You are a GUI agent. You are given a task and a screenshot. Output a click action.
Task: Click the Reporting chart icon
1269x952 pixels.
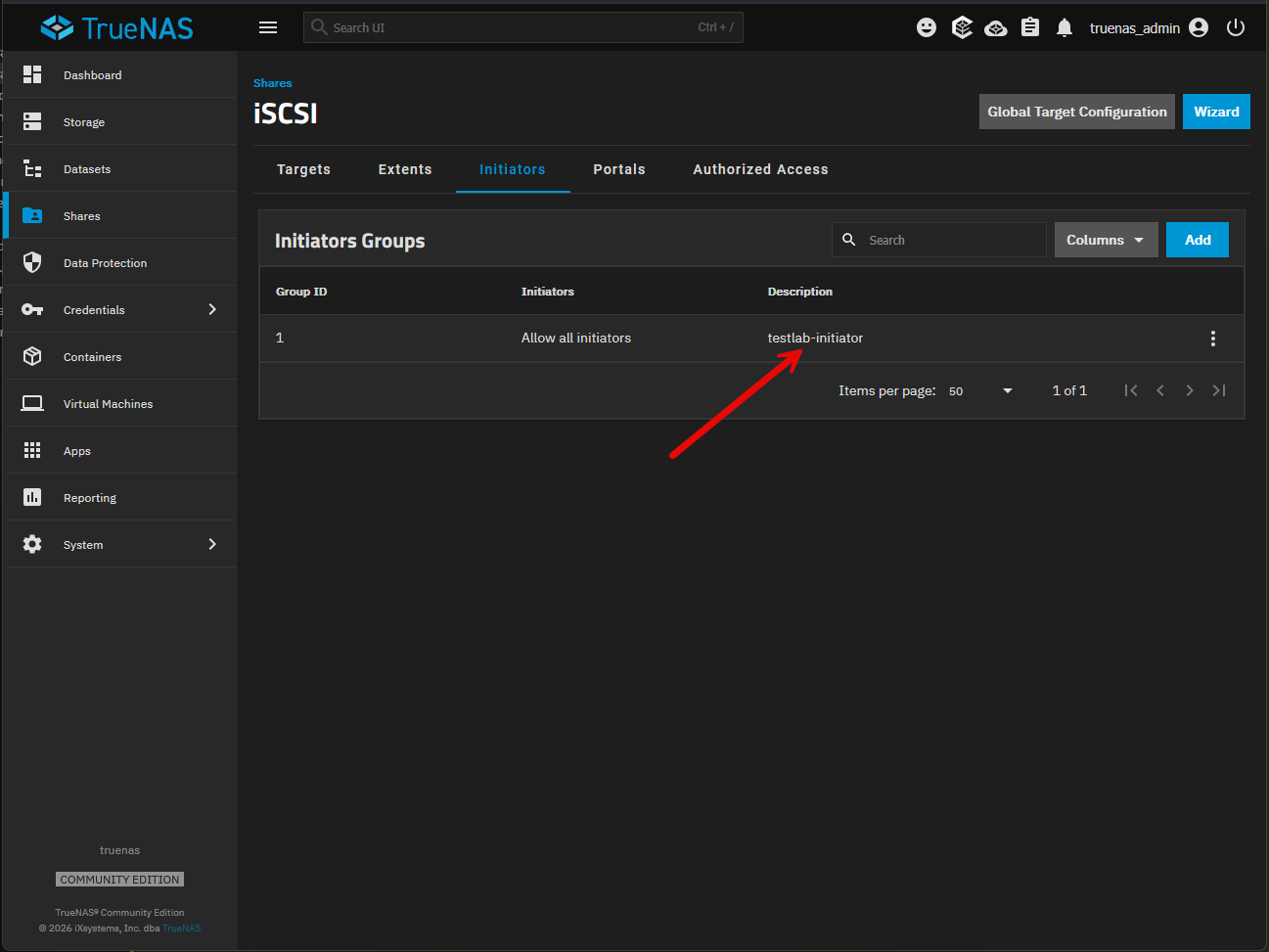click(x=32, y=497)
